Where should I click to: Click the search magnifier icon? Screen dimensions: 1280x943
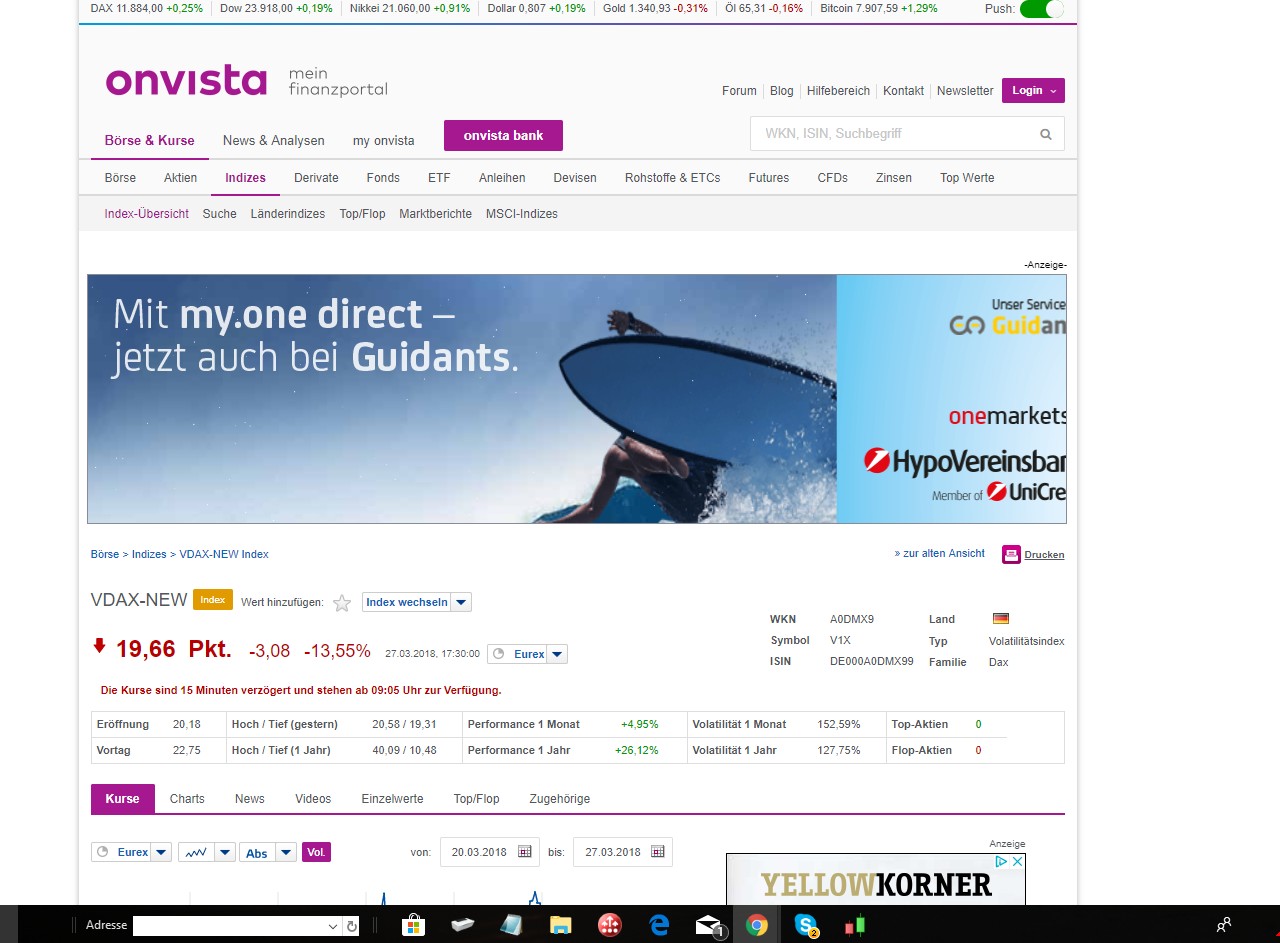tap(1046, 134)
